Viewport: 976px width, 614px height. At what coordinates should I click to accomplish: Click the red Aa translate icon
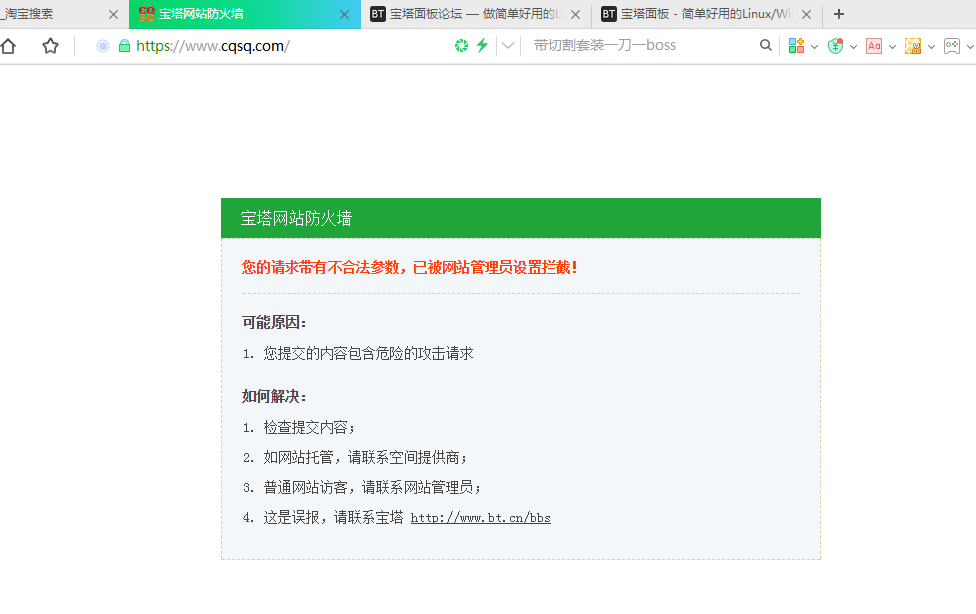coord(874,46)
